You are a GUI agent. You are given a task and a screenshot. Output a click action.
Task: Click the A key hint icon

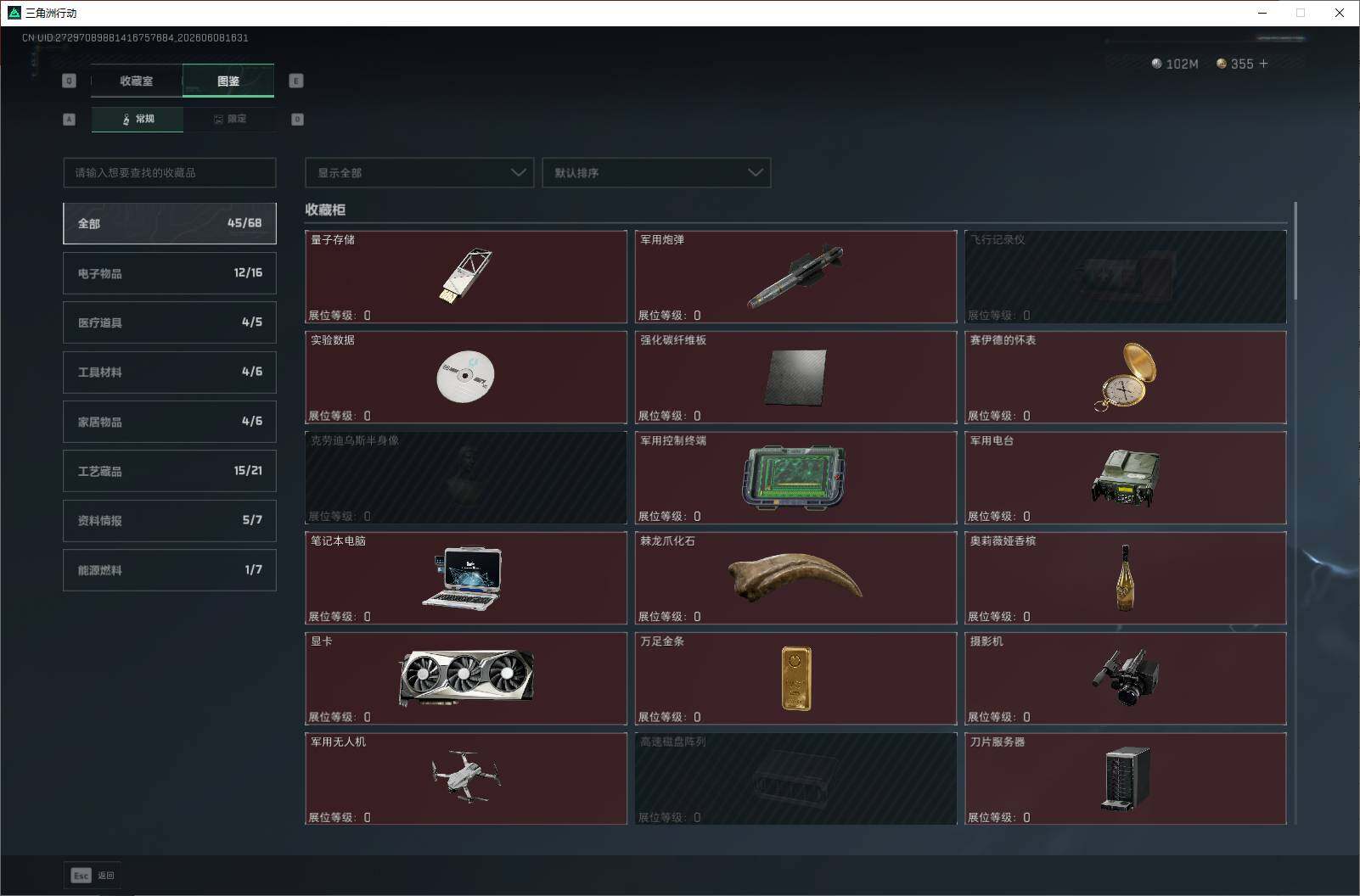point(70,119)
